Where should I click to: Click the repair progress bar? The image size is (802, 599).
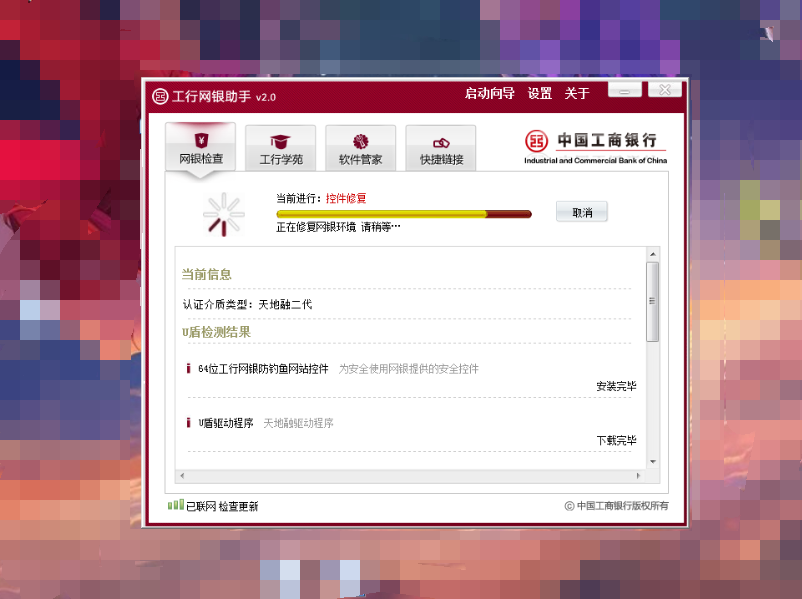(x=403, y=213)
